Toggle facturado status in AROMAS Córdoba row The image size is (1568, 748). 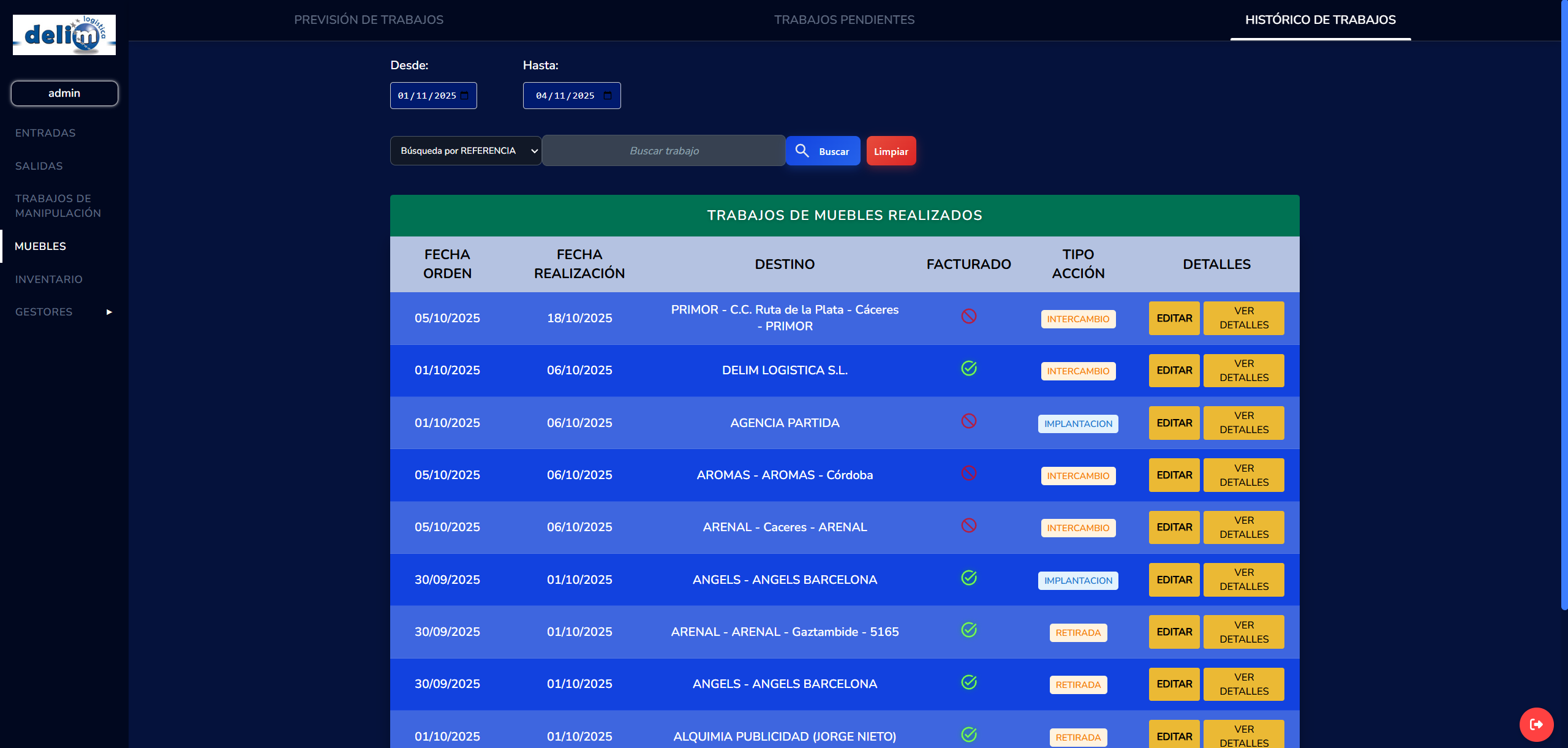[x=968, y=474]
